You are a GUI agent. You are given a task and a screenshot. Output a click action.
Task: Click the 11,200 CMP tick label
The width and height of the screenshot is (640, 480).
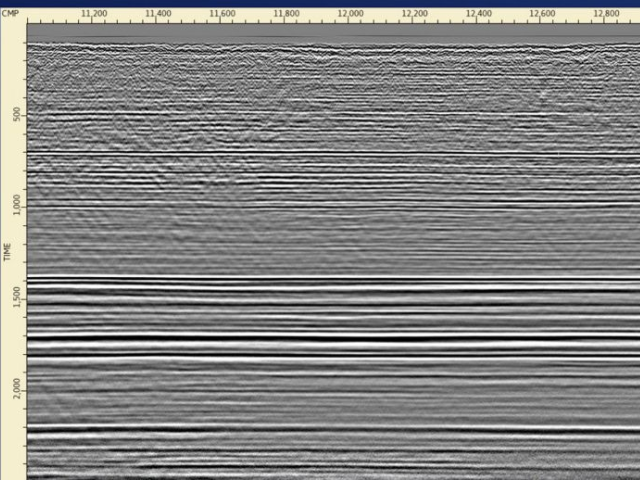94,13
